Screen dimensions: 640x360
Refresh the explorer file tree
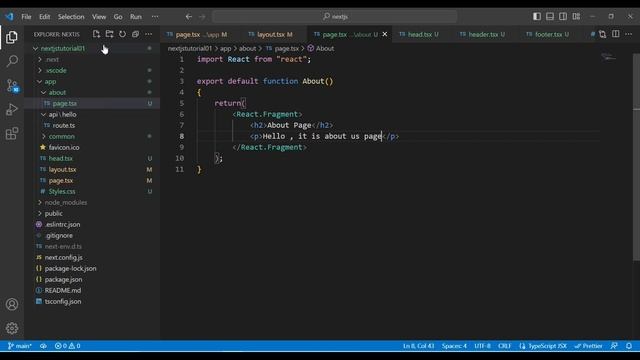[122, 34]
